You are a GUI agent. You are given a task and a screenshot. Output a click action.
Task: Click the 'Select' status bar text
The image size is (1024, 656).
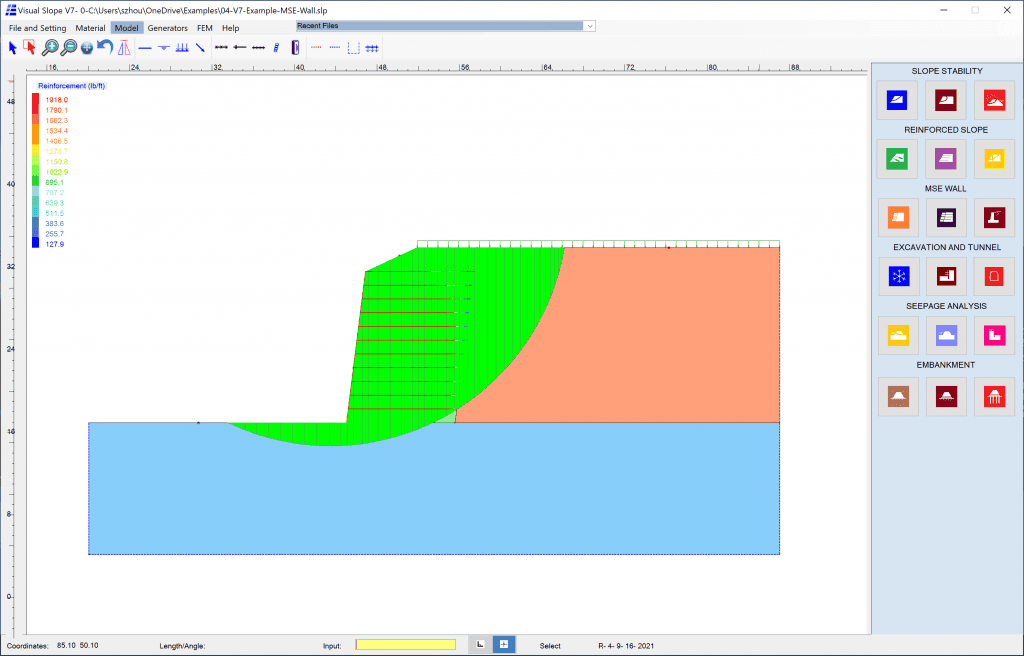point(550,646)
